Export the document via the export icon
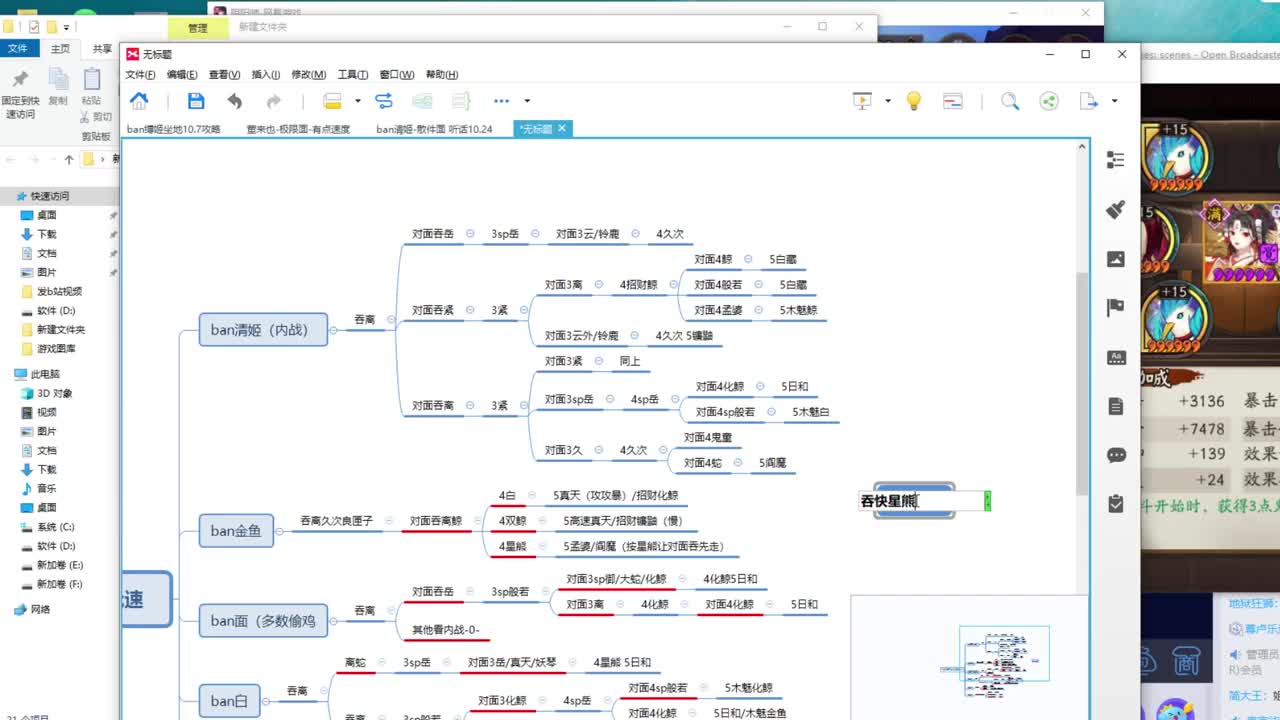The height and width of the screenshot is (720, 1280). coord(1088,101)
